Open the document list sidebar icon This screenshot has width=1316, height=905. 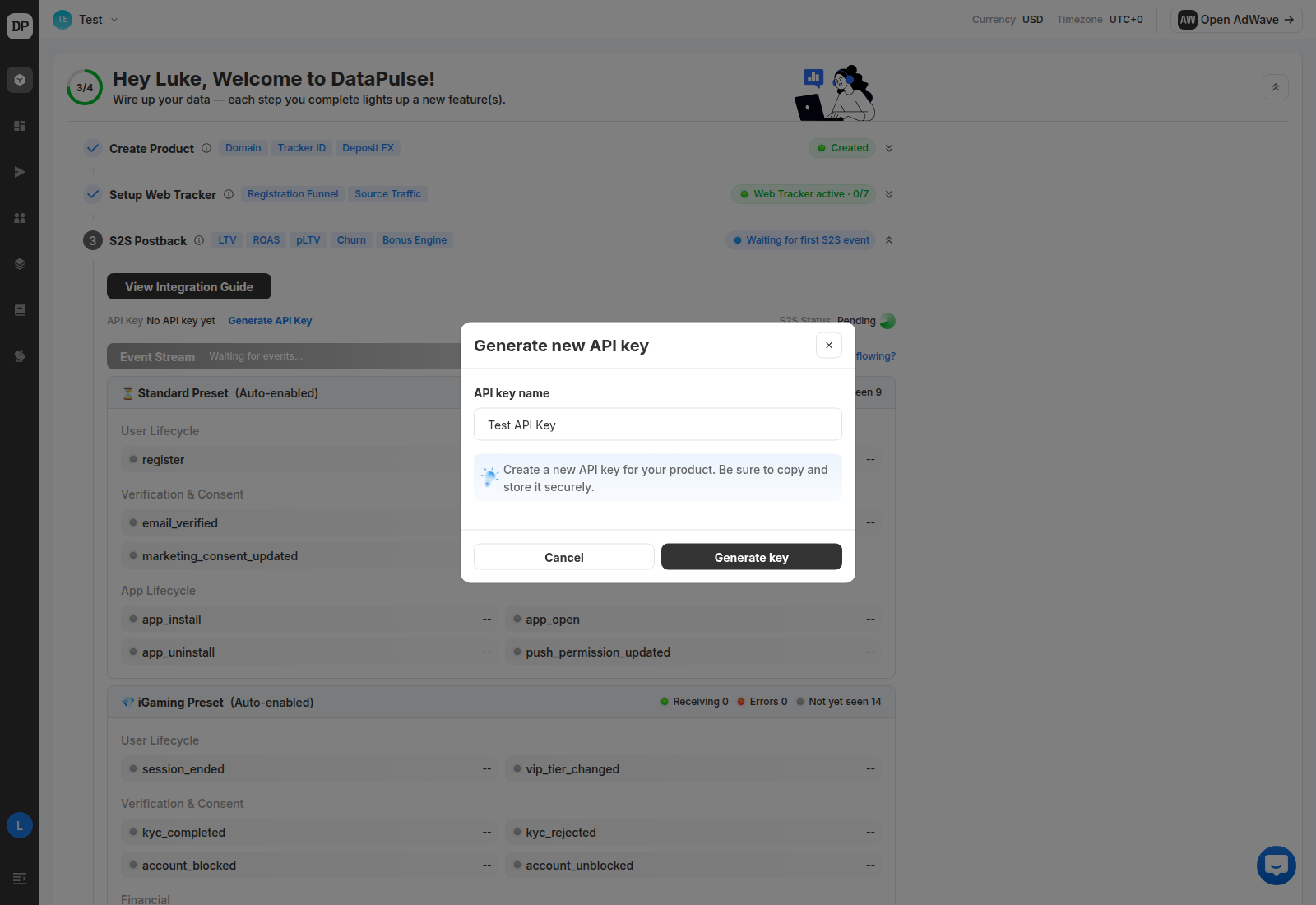20,310
